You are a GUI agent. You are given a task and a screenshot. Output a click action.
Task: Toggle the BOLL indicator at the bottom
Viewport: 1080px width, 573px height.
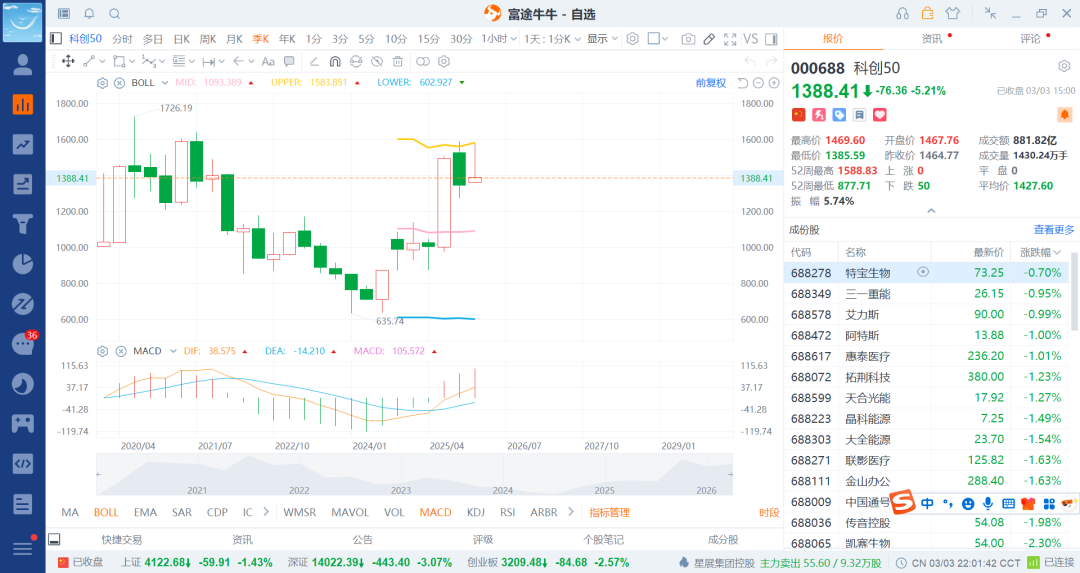click(106, 512)
